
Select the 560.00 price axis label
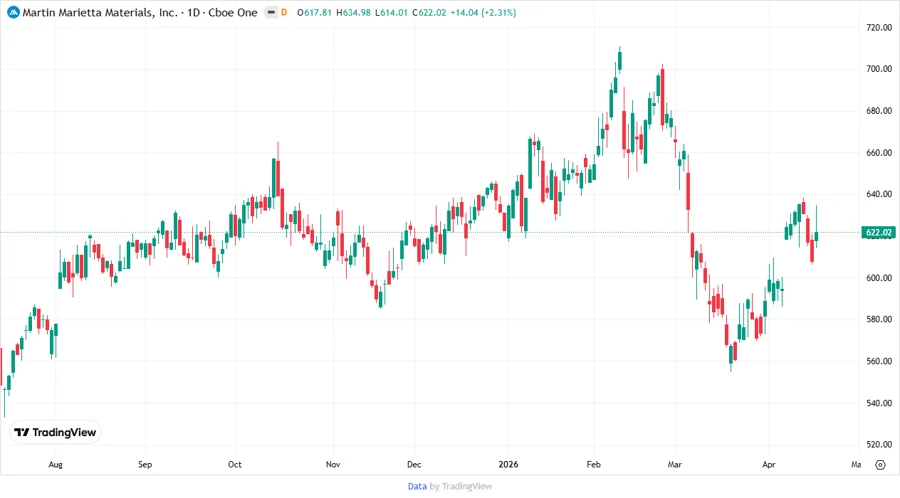(879, 361)
